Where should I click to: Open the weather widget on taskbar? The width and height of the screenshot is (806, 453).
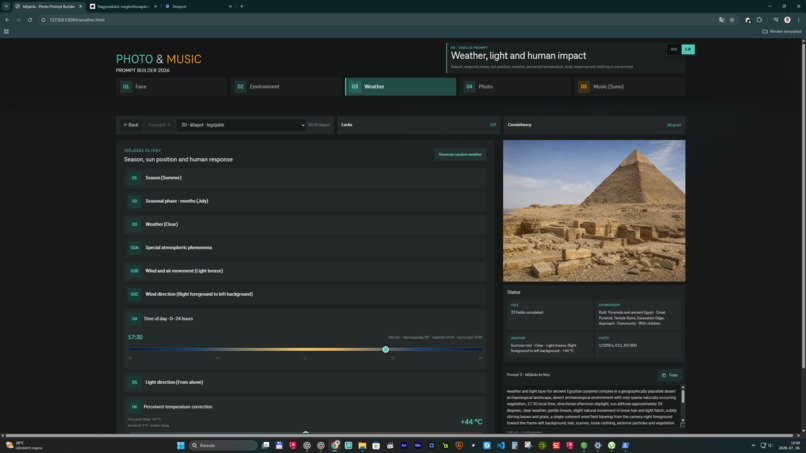point(24,445)
